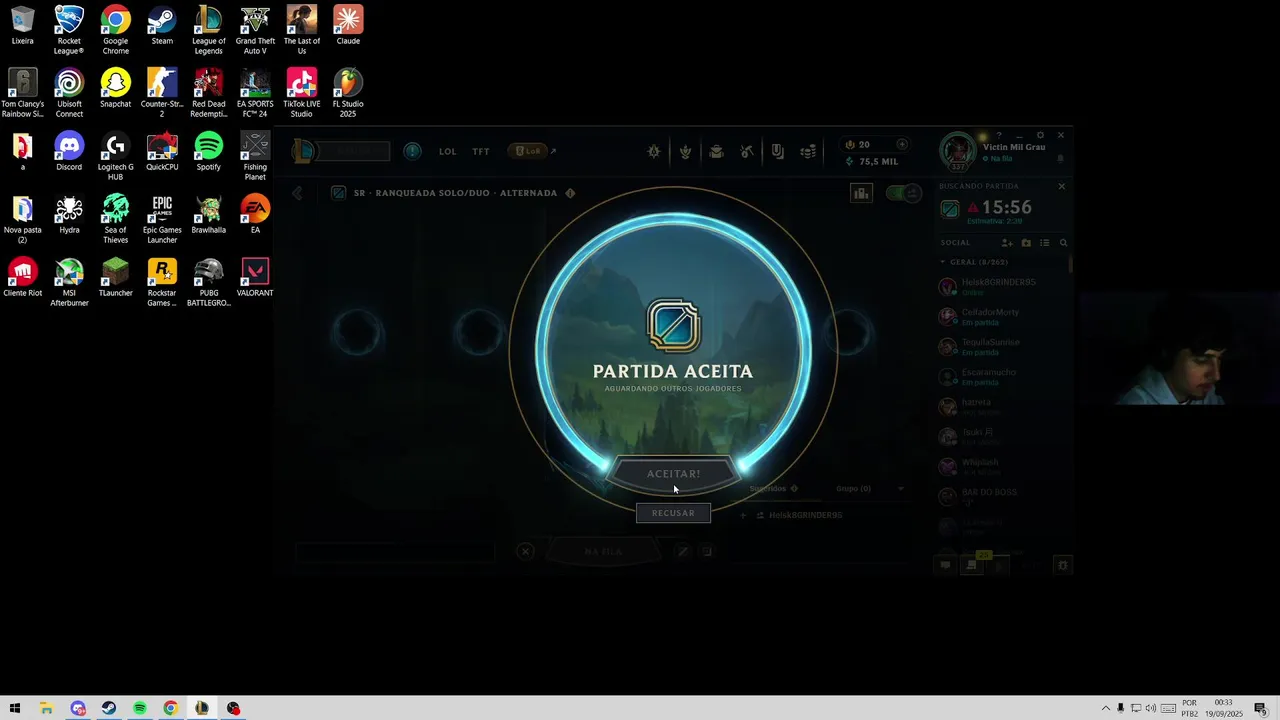Add a friend with the Social plus icon

coord(1007,243)
